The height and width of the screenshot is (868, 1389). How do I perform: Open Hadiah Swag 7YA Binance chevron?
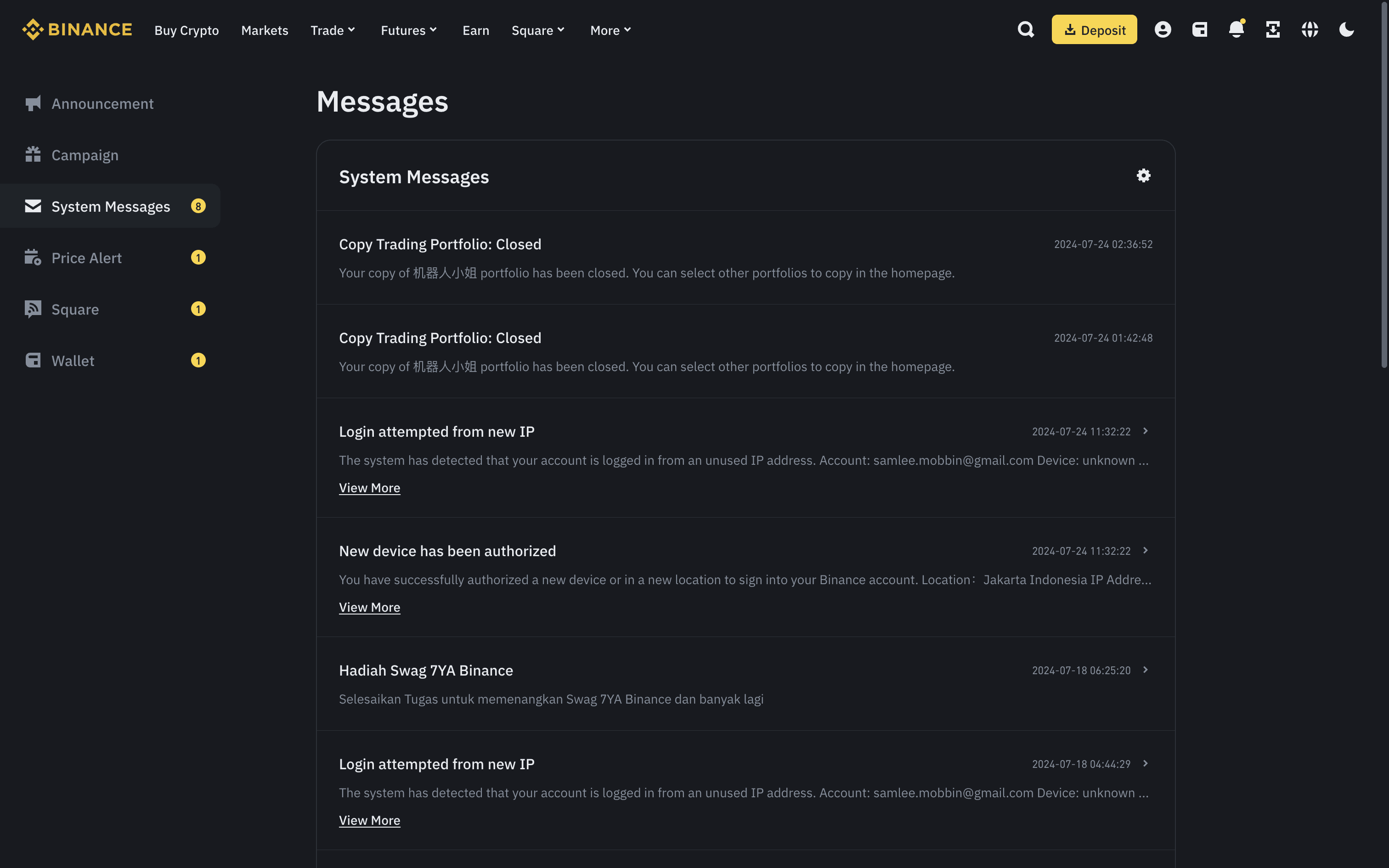click(x=1145, y=670)
